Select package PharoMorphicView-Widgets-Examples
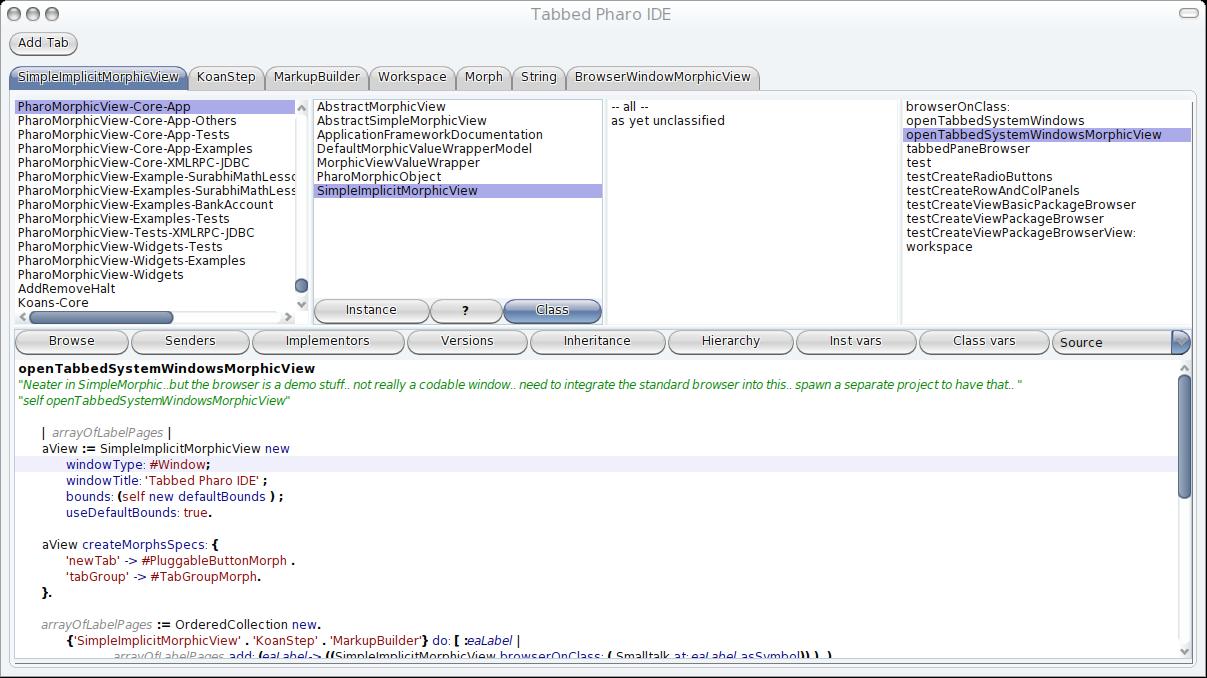Screen dimensions: 1207x678 [x=155, y=261]
